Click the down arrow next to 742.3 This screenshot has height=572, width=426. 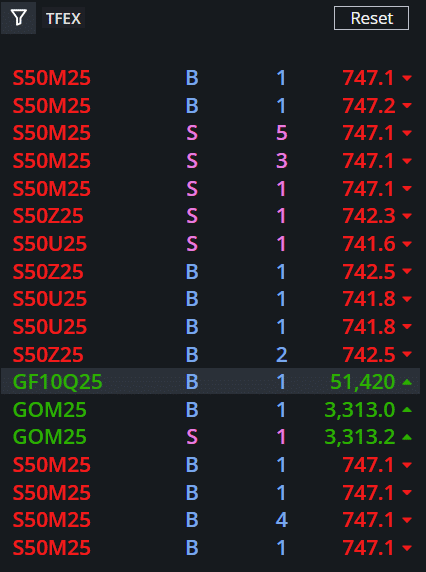coord(407,216)
